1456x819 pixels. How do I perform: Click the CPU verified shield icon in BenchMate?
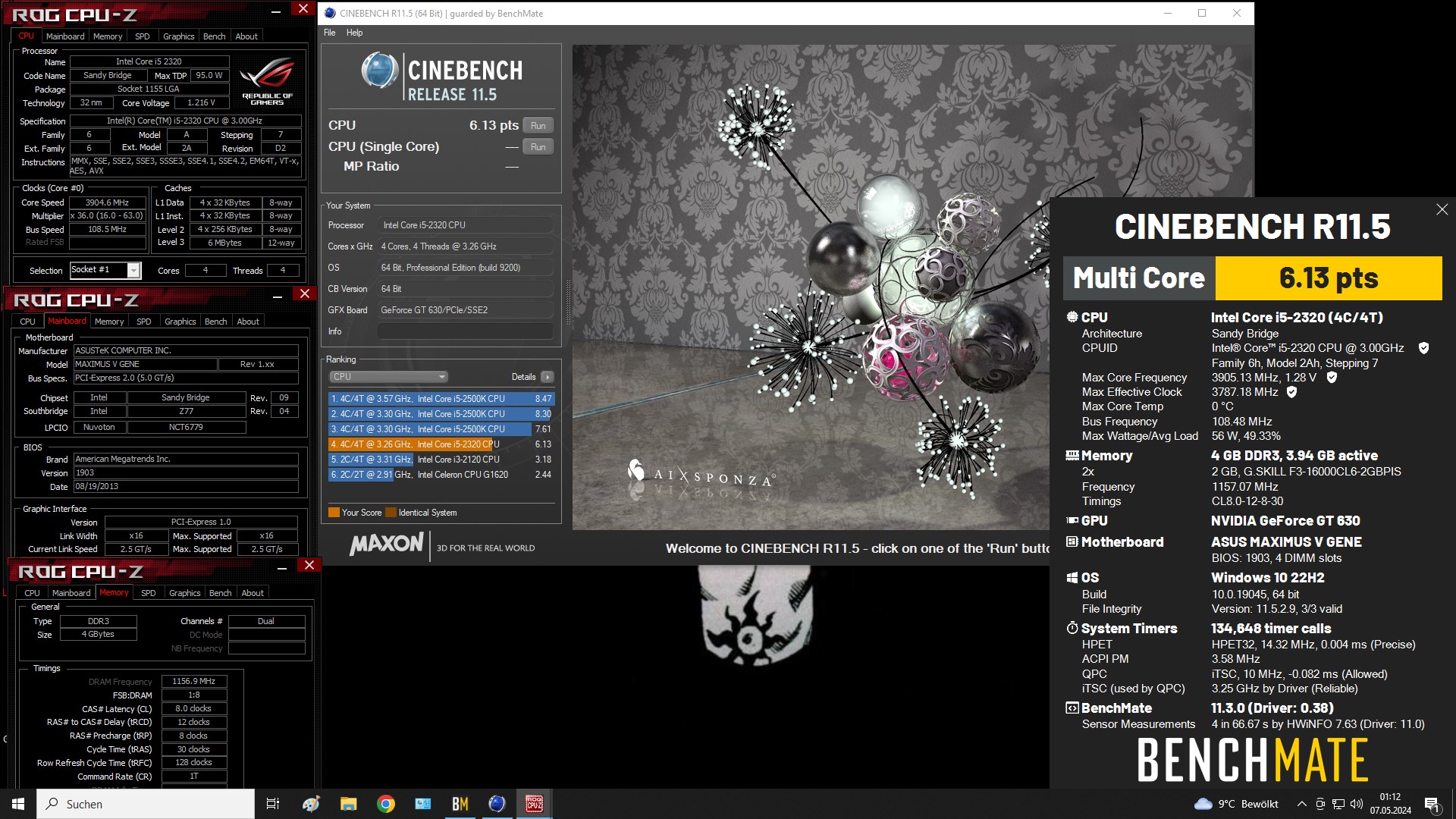click(x=1423, y=348)
